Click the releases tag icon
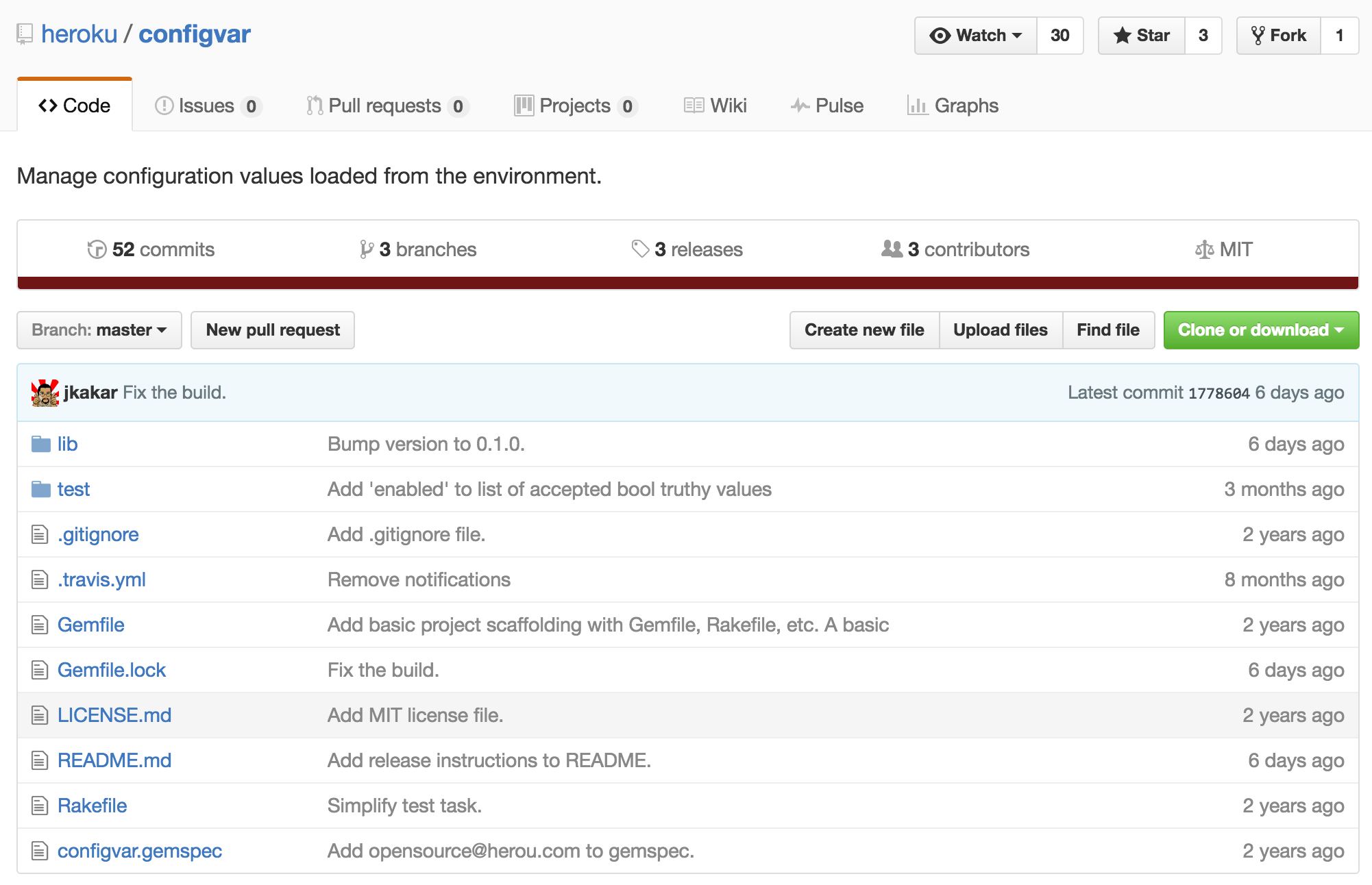The width and height of the screenshot is (1372, 885). 640,249
